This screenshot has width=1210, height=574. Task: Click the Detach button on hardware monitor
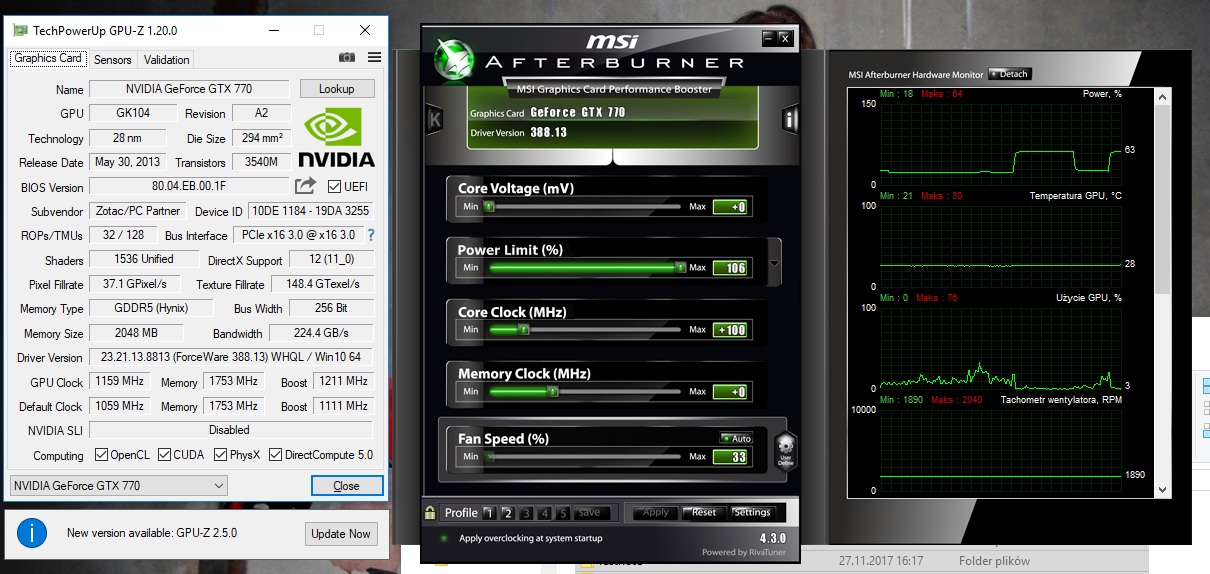(x=1010, y=74)
